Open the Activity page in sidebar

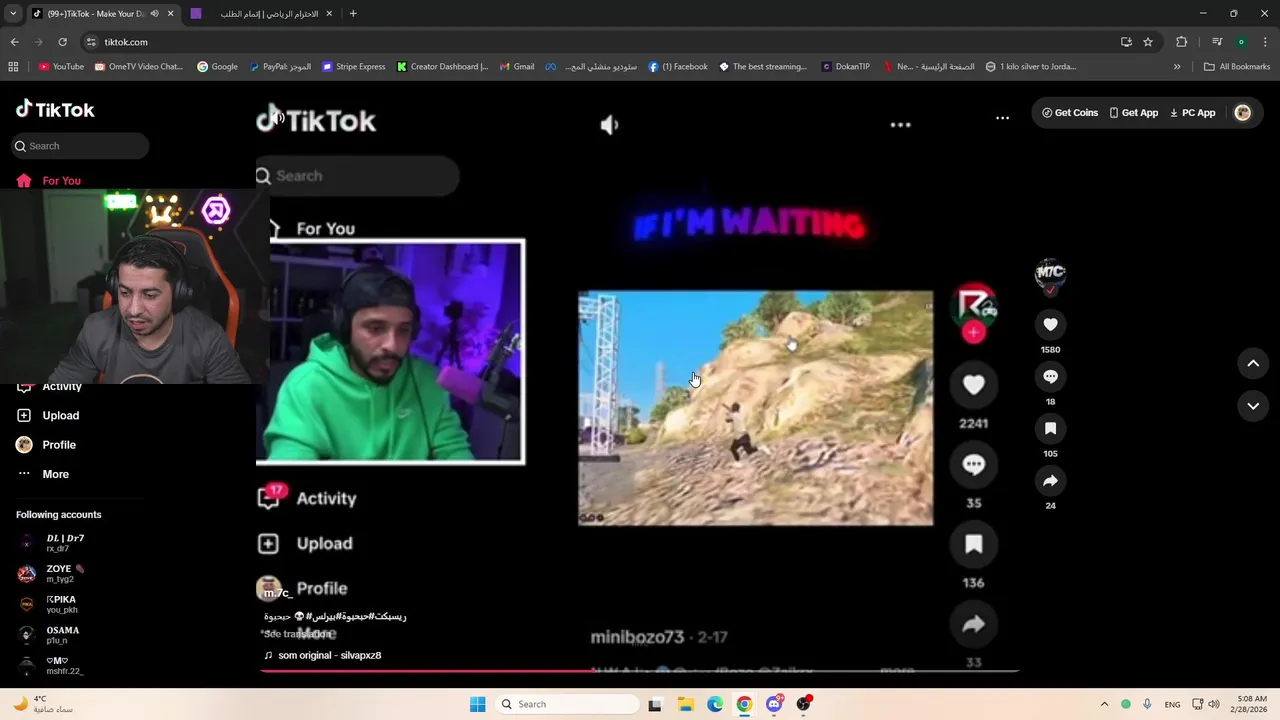pos(49,386)
